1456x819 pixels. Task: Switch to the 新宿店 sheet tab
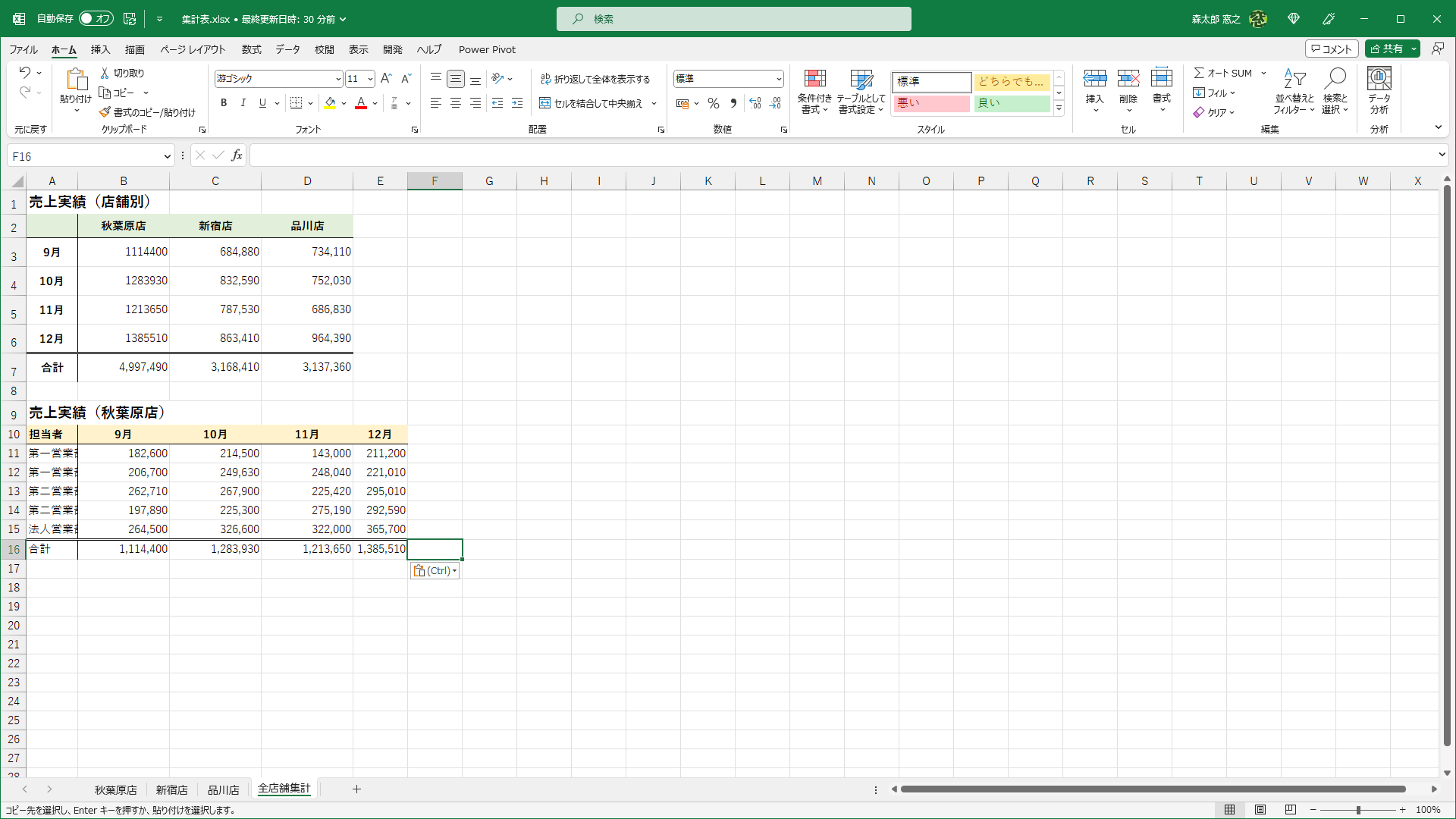coord(171,789)
